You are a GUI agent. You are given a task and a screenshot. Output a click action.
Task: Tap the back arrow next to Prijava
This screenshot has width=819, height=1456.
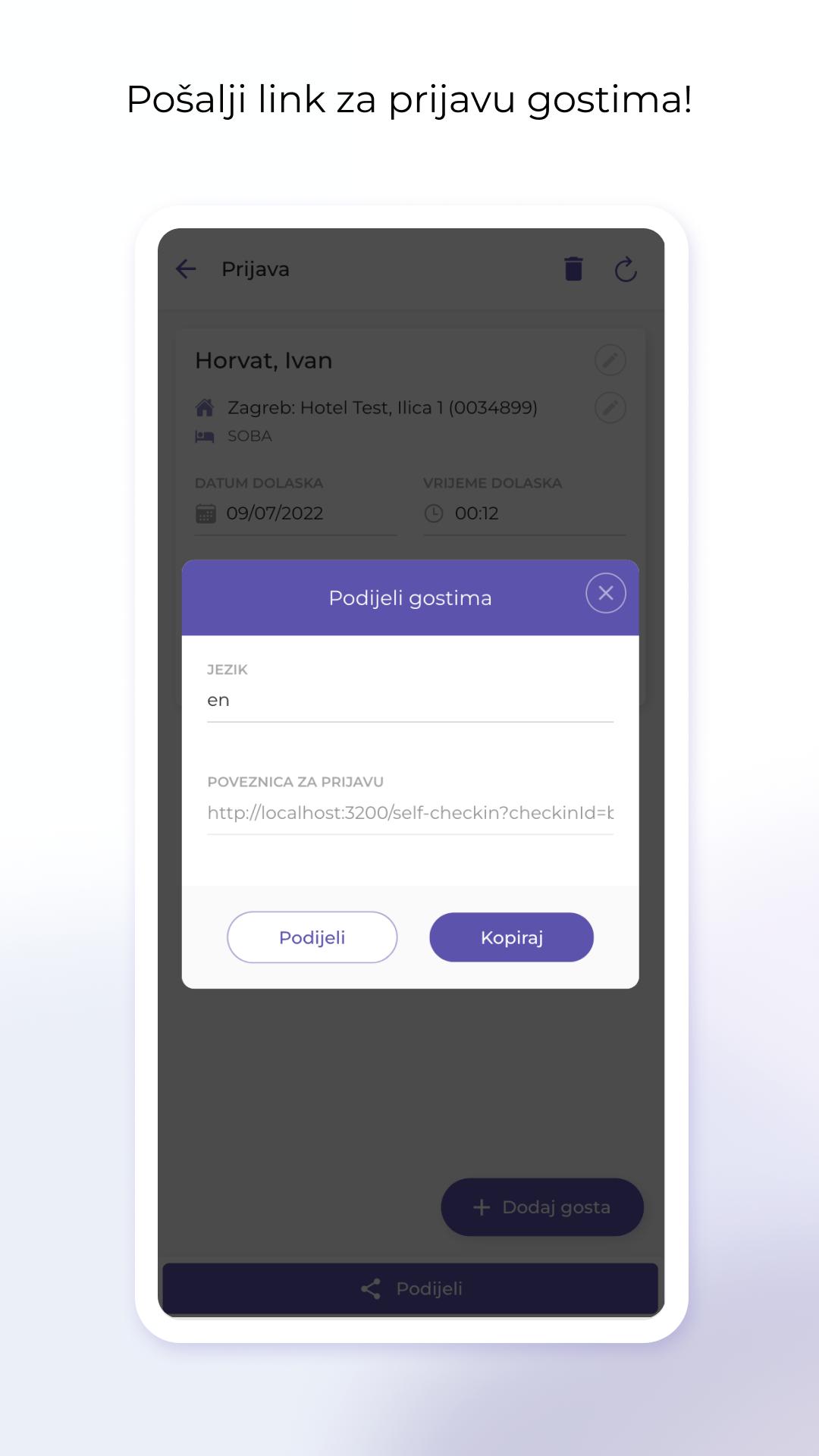click(186, 269)
